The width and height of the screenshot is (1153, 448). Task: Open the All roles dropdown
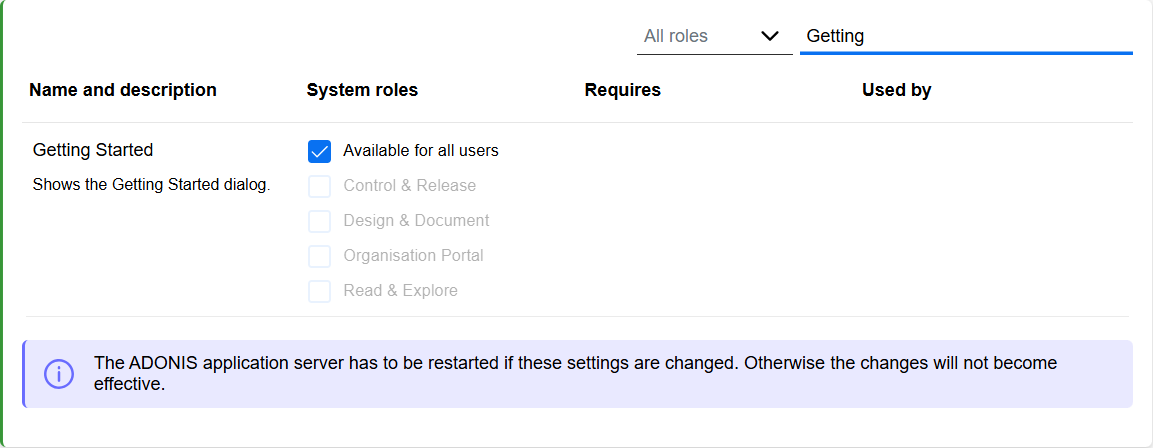click(x=714, y=36)
